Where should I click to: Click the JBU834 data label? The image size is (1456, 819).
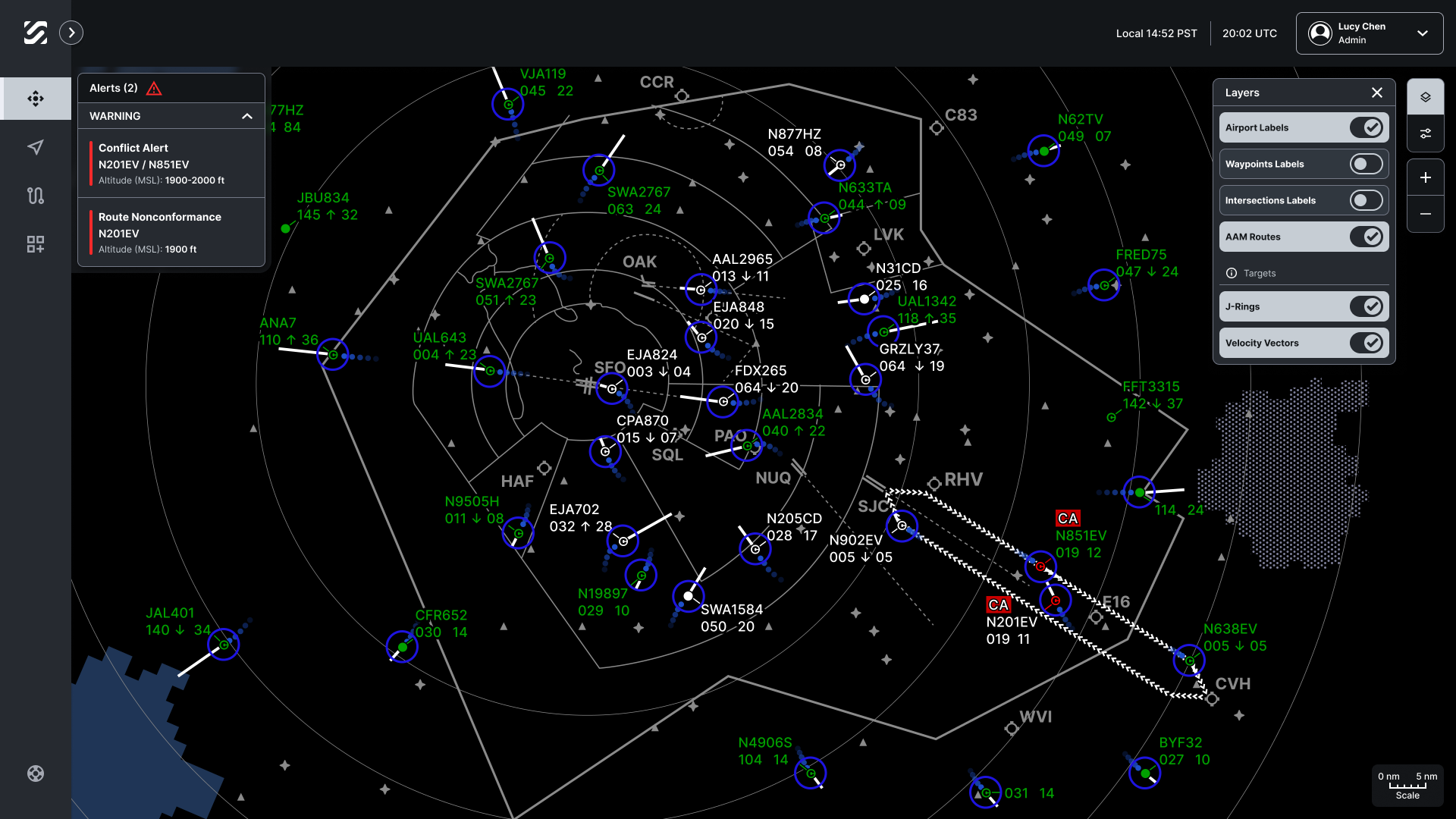(x=327, y=206)
